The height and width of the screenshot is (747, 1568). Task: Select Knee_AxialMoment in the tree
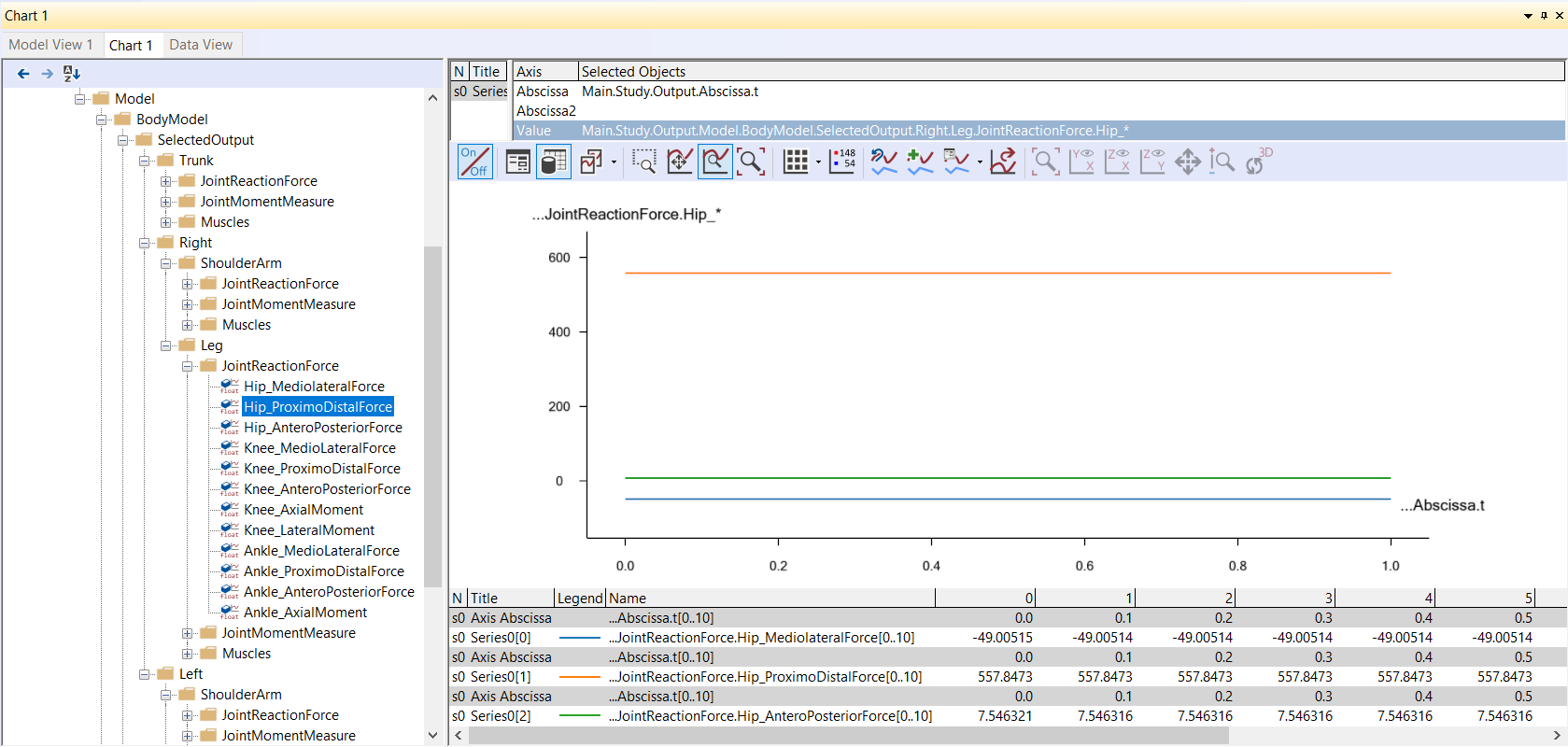[x=304, y=510]
